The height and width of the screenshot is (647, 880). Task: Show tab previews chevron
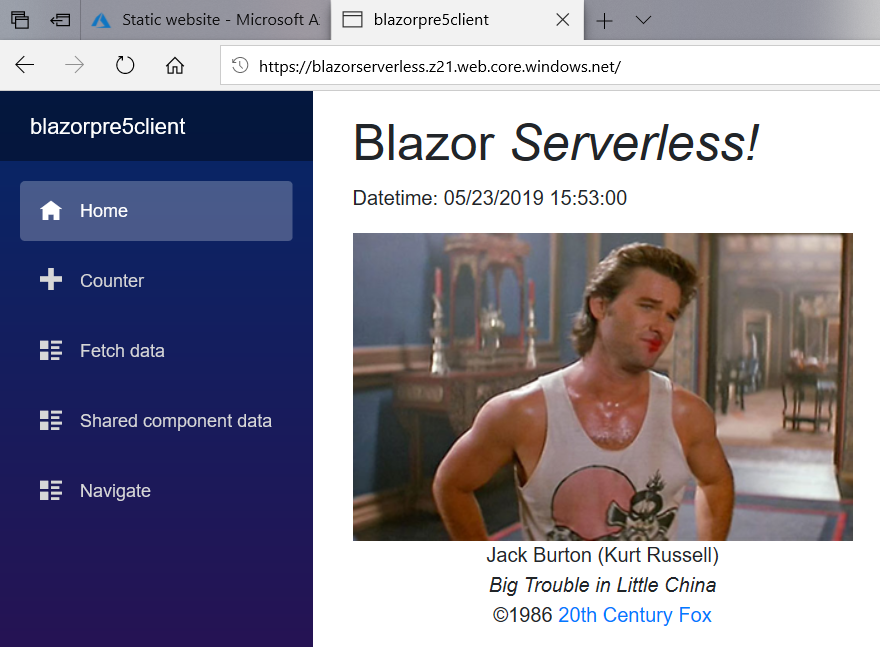tap(643, 20)
